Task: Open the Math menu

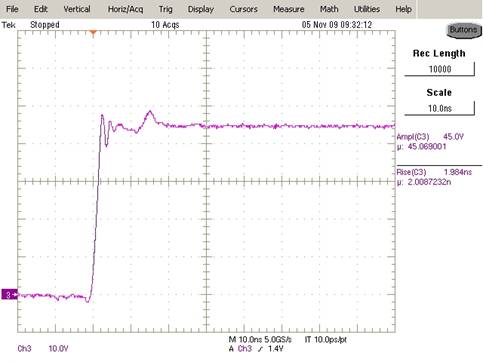Action: click(329, 9)
